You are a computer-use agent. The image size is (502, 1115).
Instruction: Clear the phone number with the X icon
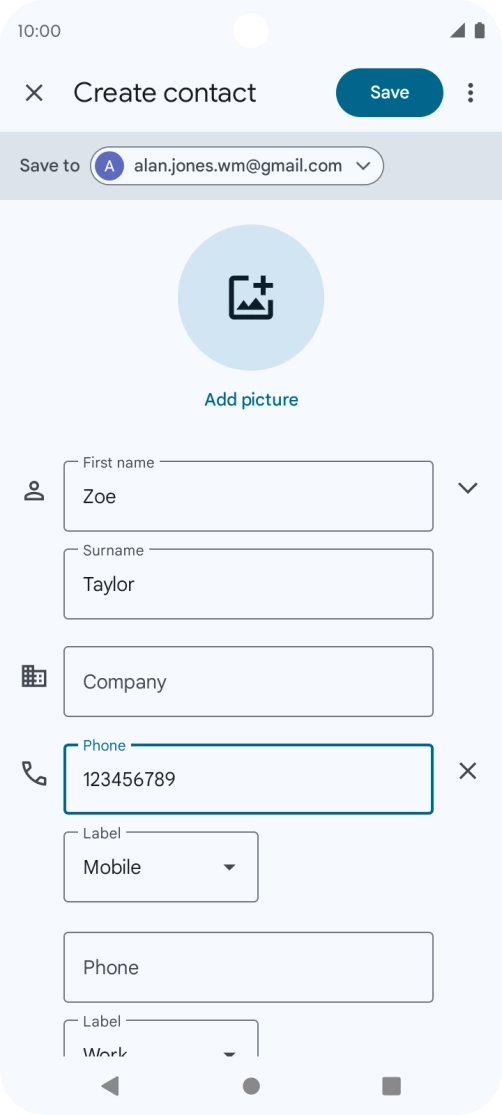click(467, 771)
